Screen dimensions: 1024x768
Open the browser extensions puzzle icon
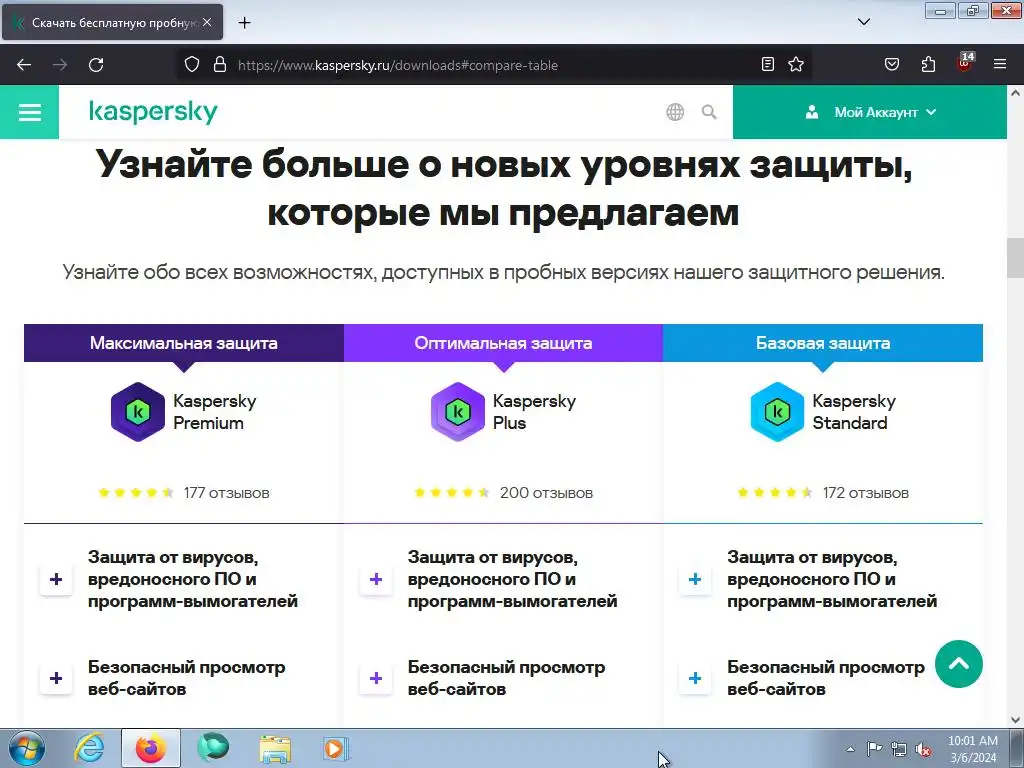coord(928,64)
